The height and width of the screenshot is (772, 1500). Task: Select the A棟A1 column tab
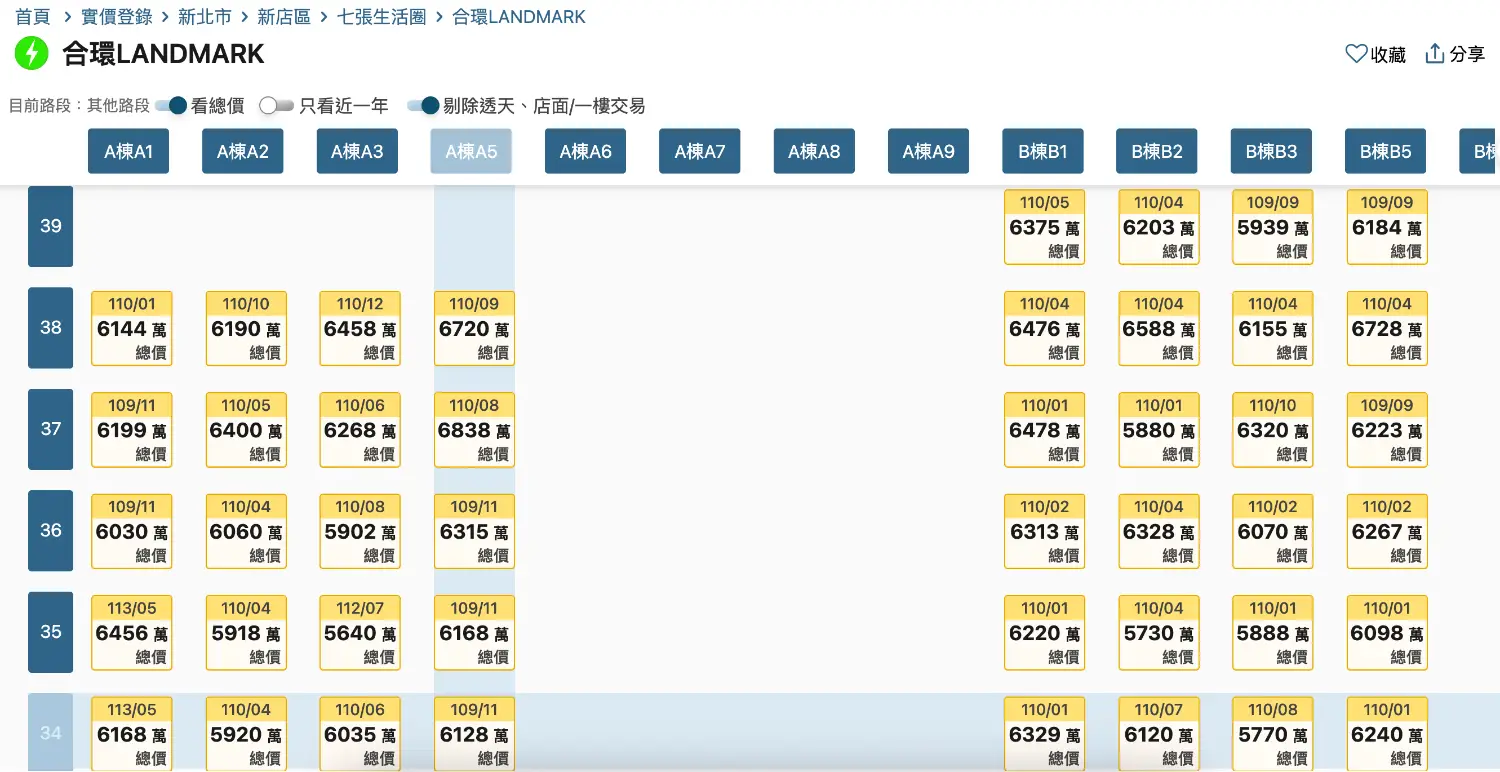(129, 151)
